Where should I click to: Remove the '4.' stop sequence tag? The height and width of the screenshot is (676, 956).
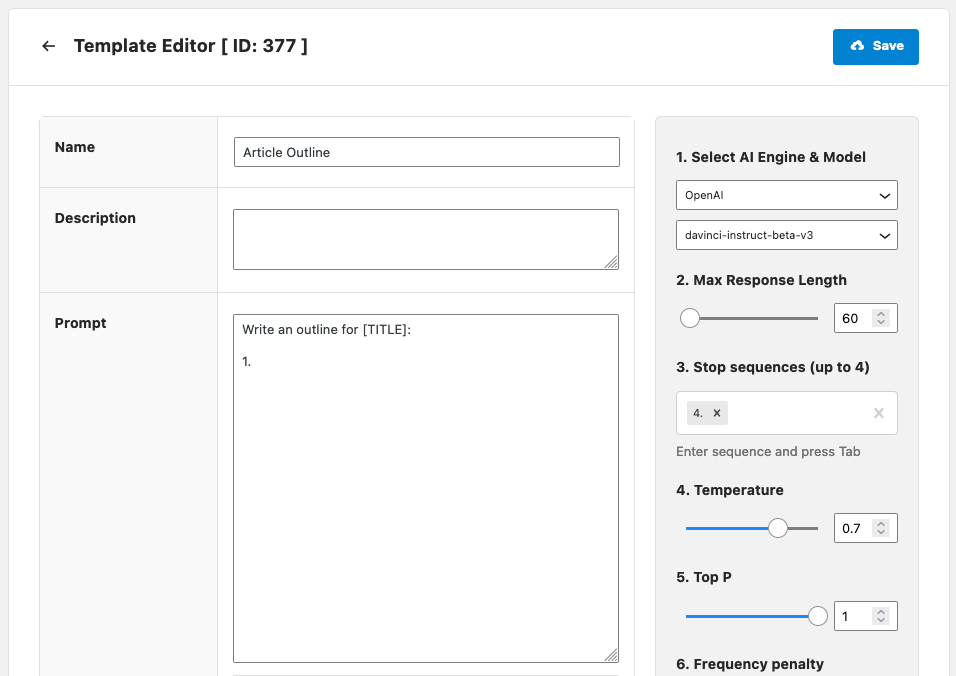pyautogui.click(x=717, y=413)
